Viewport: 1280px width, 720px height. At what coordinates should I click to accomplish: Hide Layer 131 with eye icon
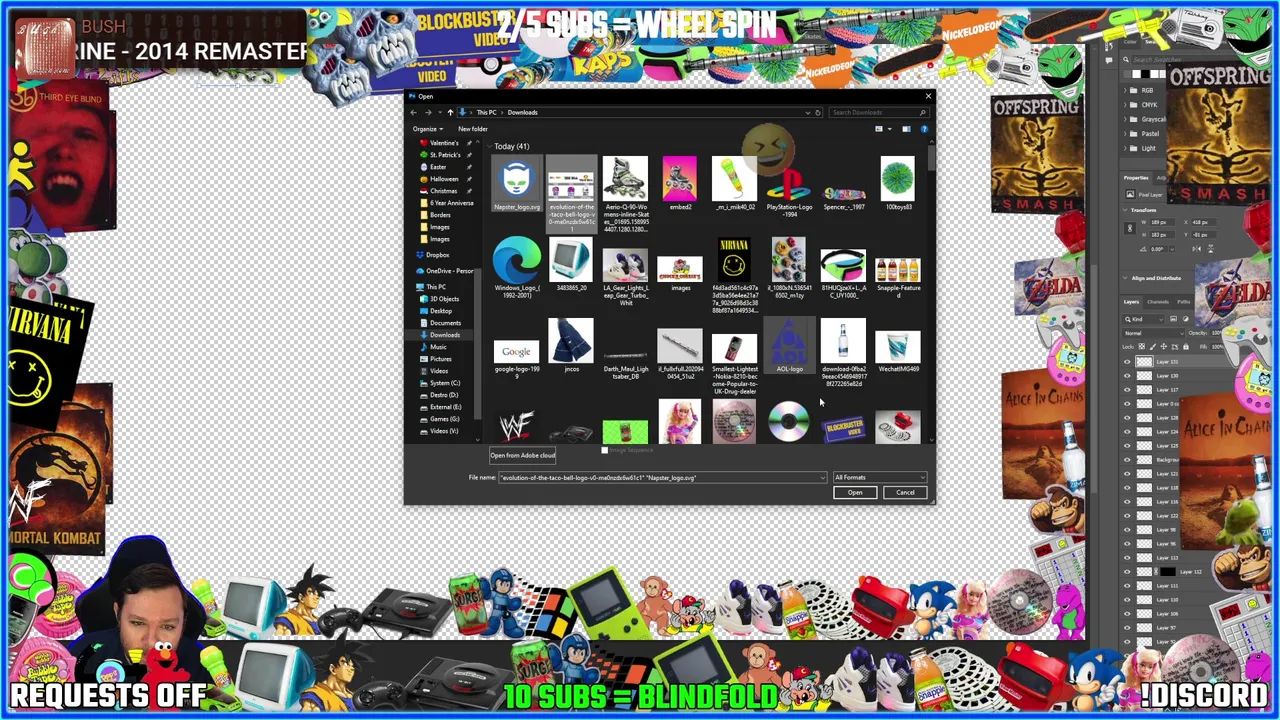[x=1128, y=361]
